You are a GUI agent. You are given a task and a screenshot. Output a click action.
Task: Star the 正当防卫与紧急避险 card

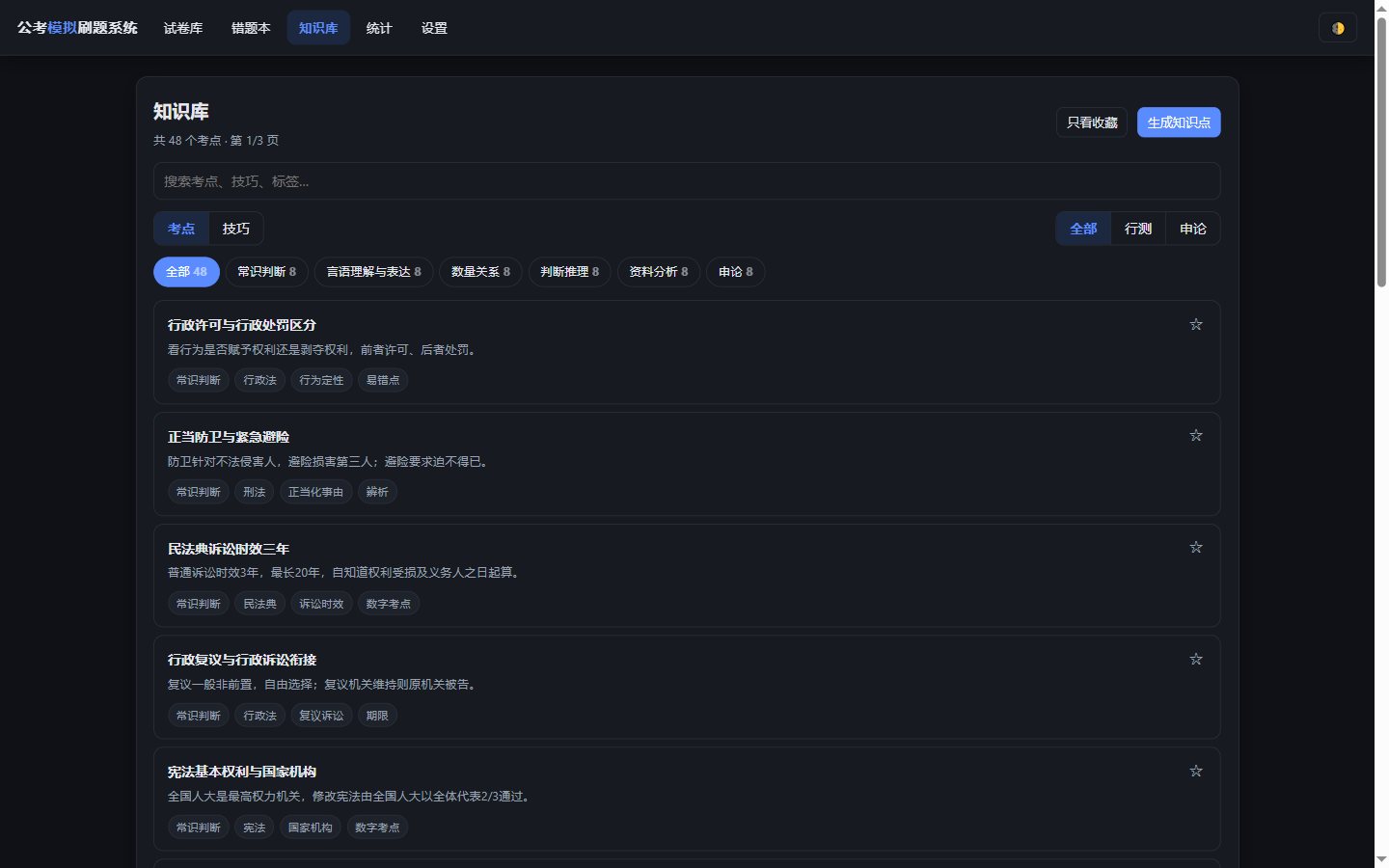1195,436
